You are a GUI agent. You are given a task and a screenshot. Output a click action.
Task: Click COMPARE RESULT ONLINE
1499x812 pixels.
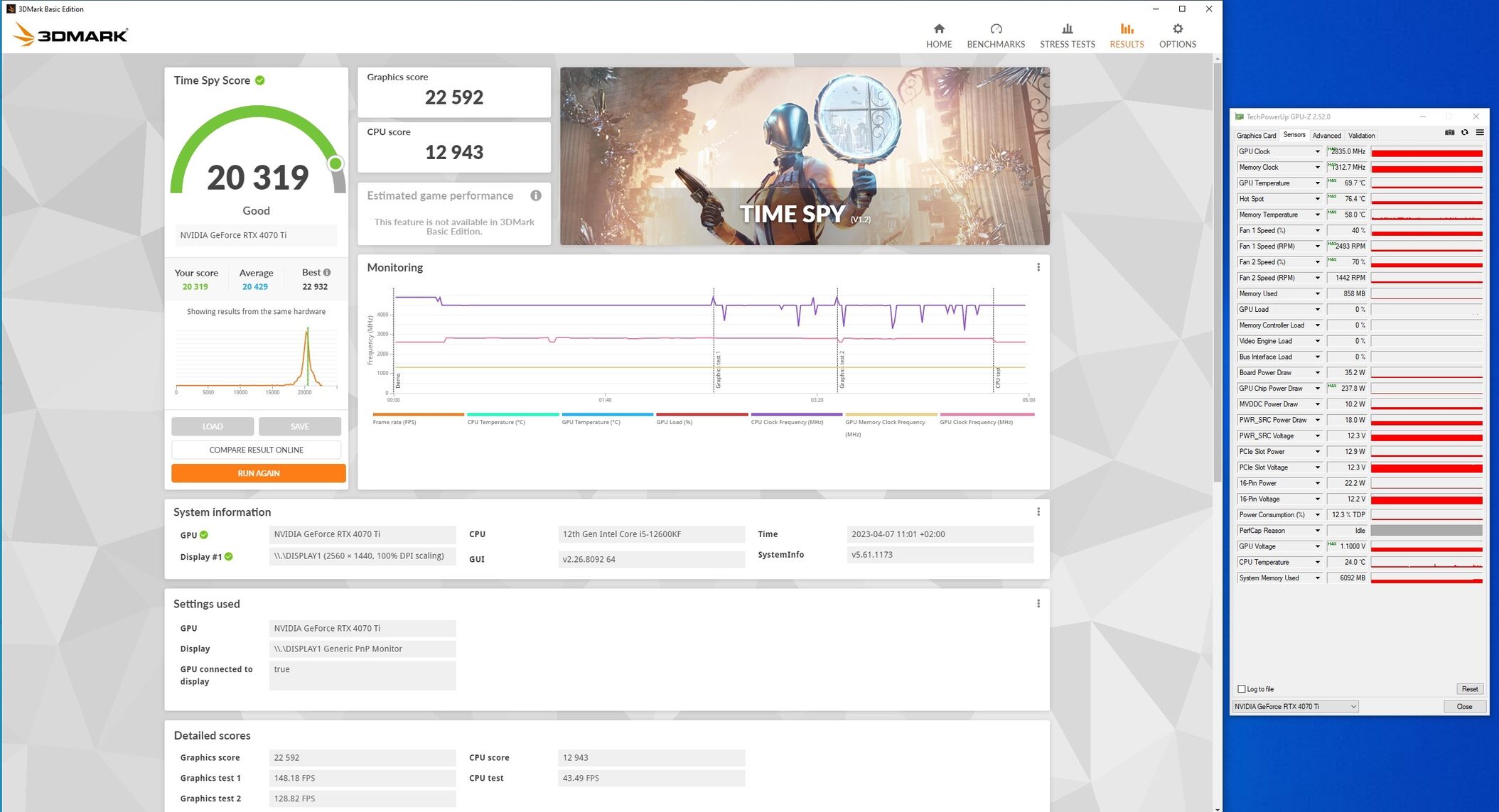point(256,450)
